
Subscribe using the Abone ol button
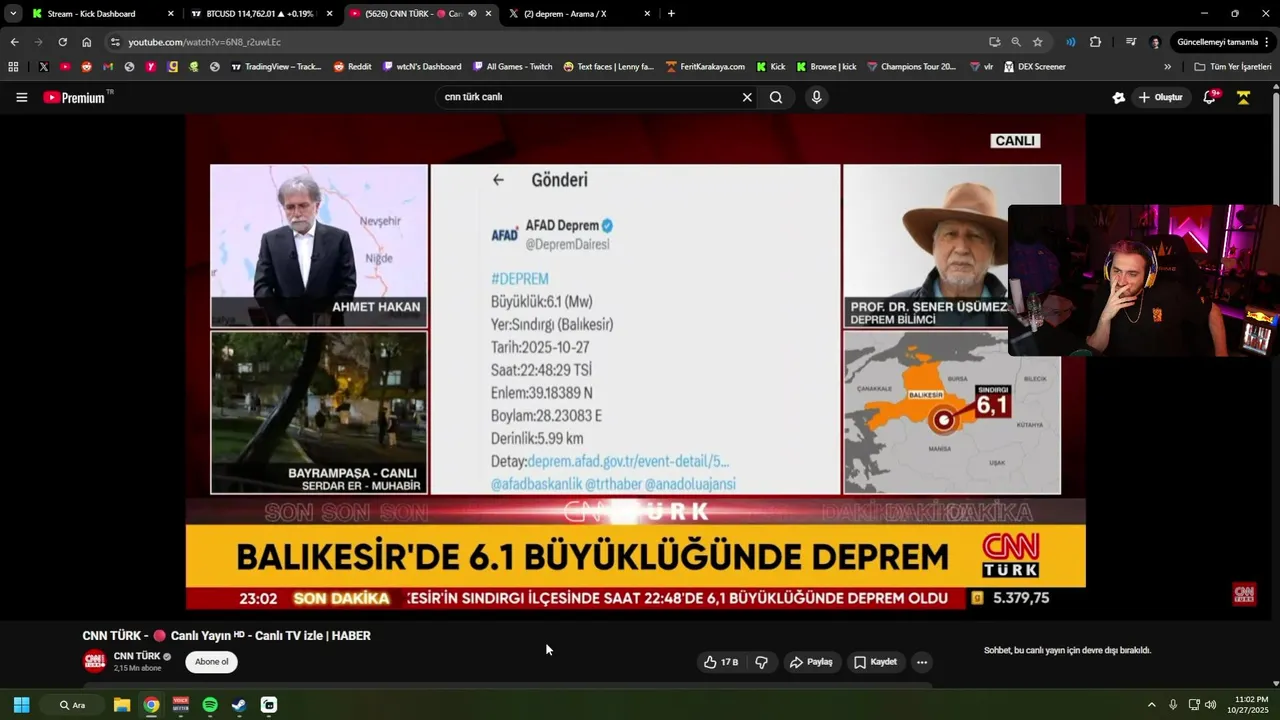pos(211,662)
